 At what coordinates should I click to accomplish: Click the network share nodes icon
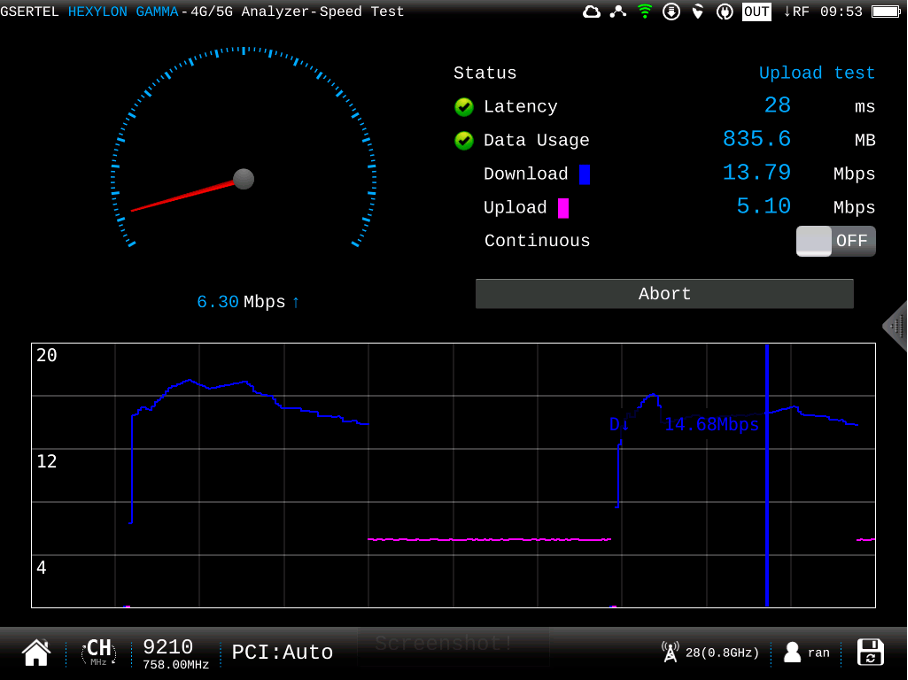[618, 12]
